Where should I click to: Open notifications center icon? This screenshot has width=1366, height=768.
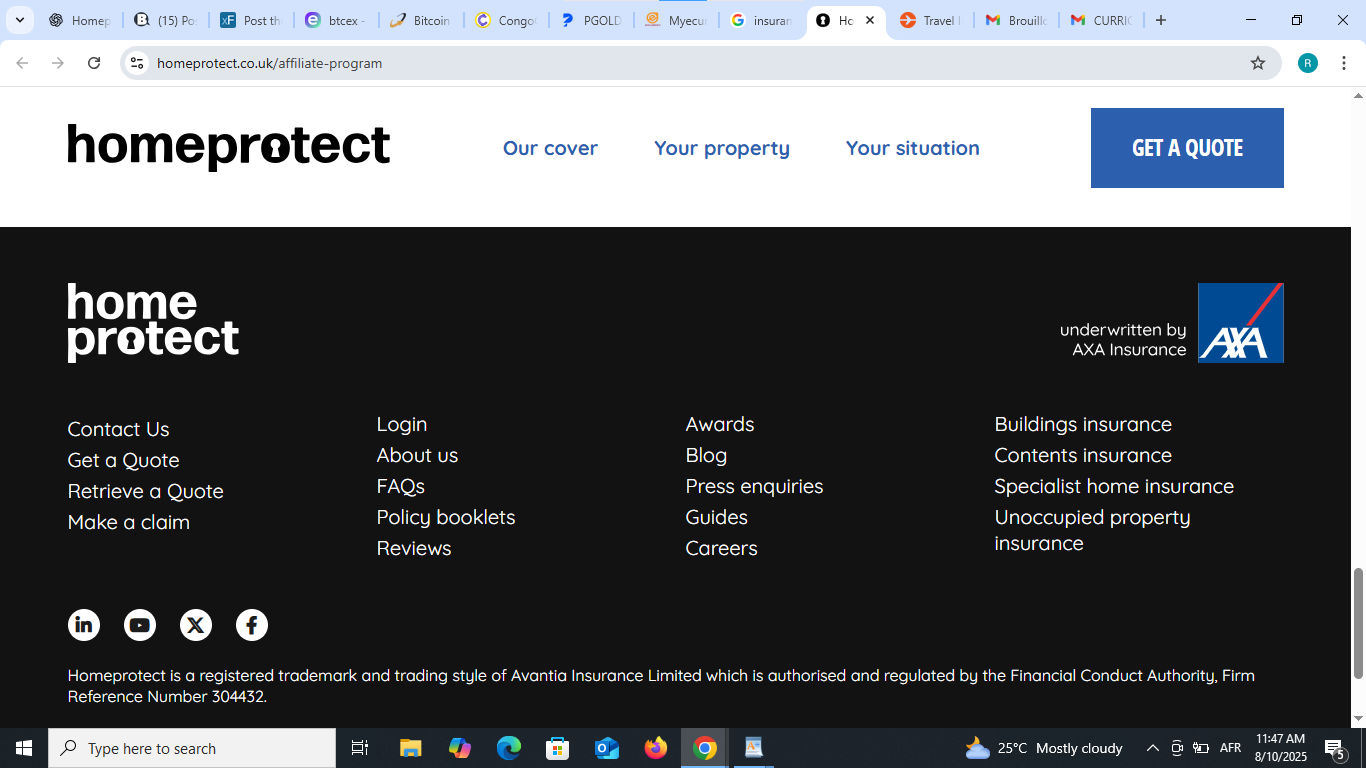coord(1334,748)
